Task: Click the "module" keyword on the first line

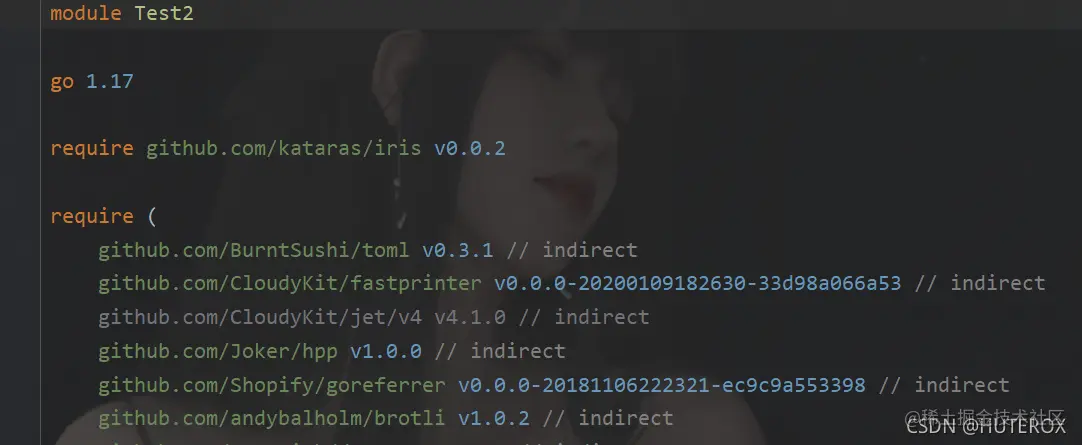Action: pyautogui.click(x=86, y=13)
